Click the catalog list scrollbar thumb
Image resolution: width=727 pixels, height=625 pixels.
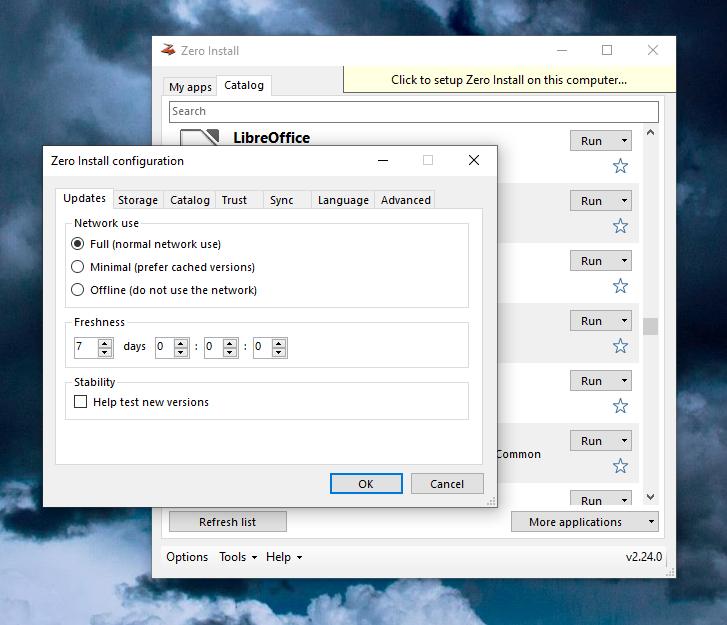pyautogui.click(x=650, y=326)
